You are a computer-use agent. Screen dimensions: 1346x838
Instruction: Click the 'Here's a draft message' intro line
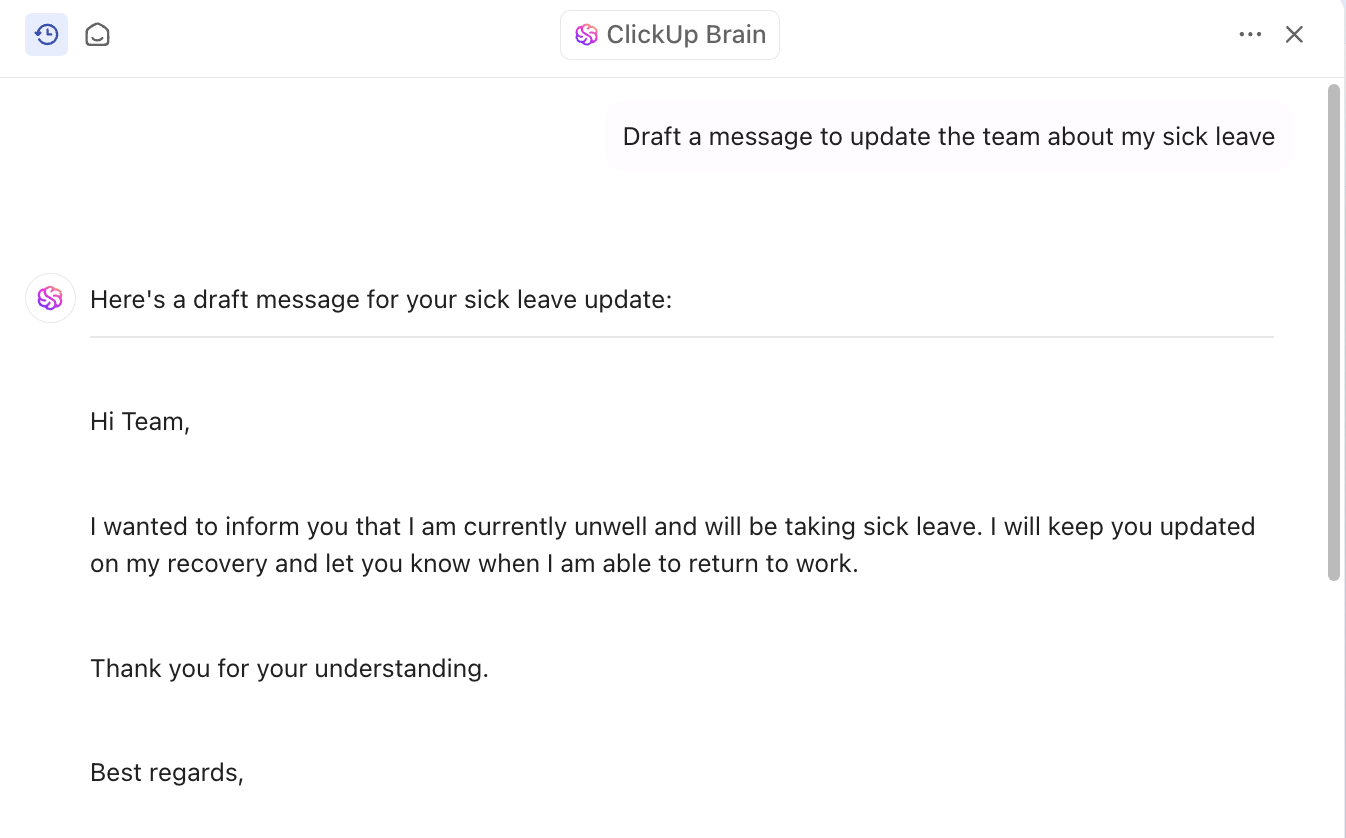pyautogui.click(x=381, y=299)
